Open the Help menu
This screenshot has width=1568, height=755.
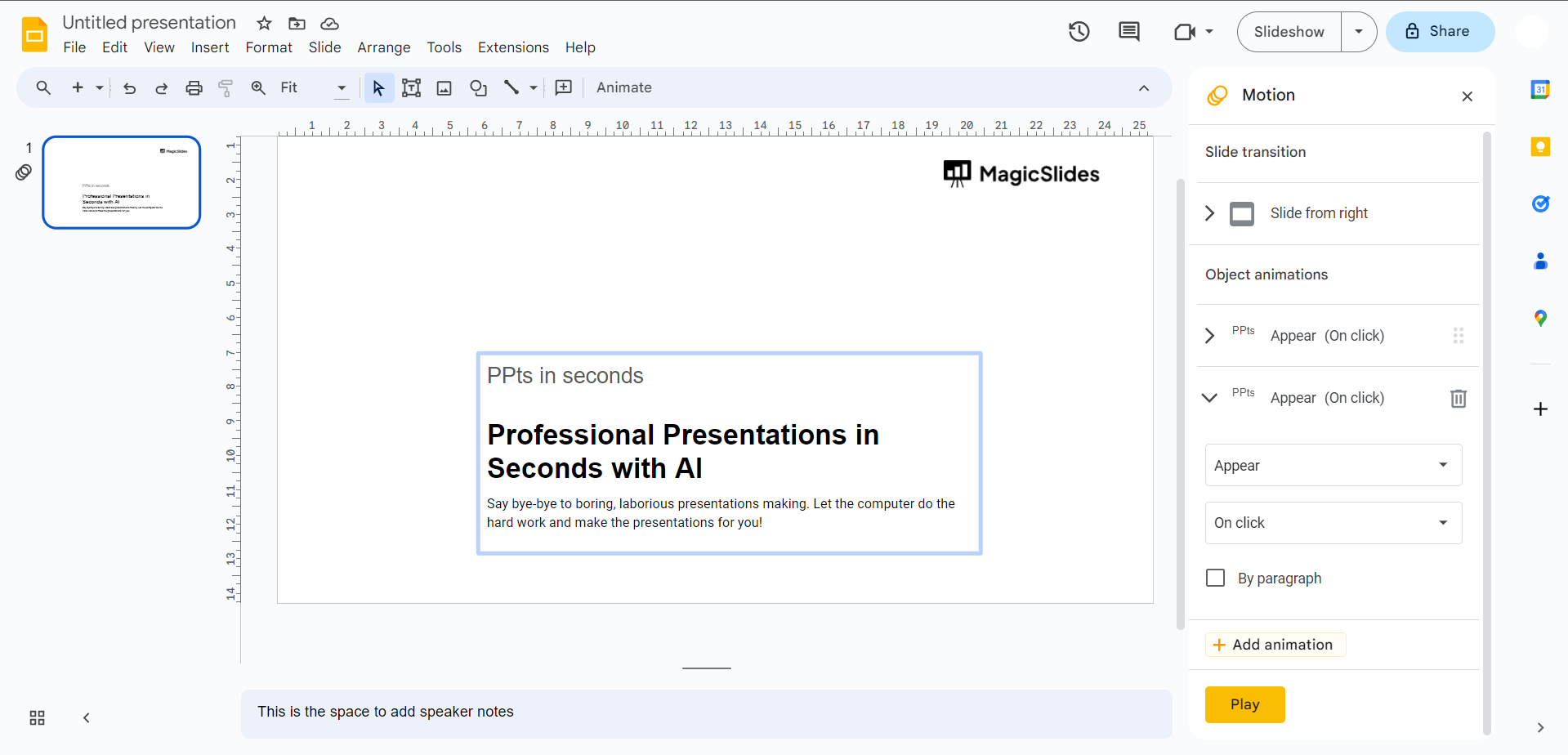(580, 47)
